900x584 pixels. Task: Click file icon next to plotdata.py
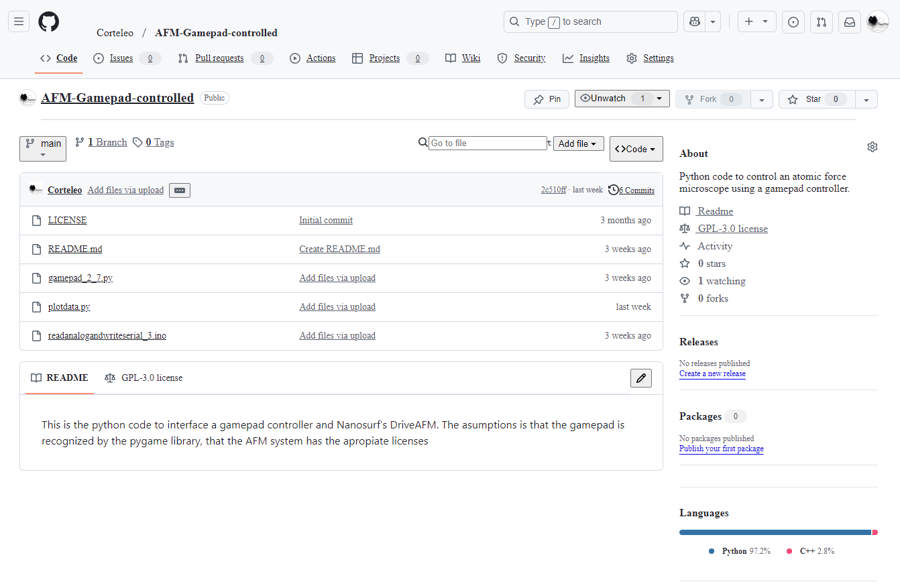click(x=36, y=307)
